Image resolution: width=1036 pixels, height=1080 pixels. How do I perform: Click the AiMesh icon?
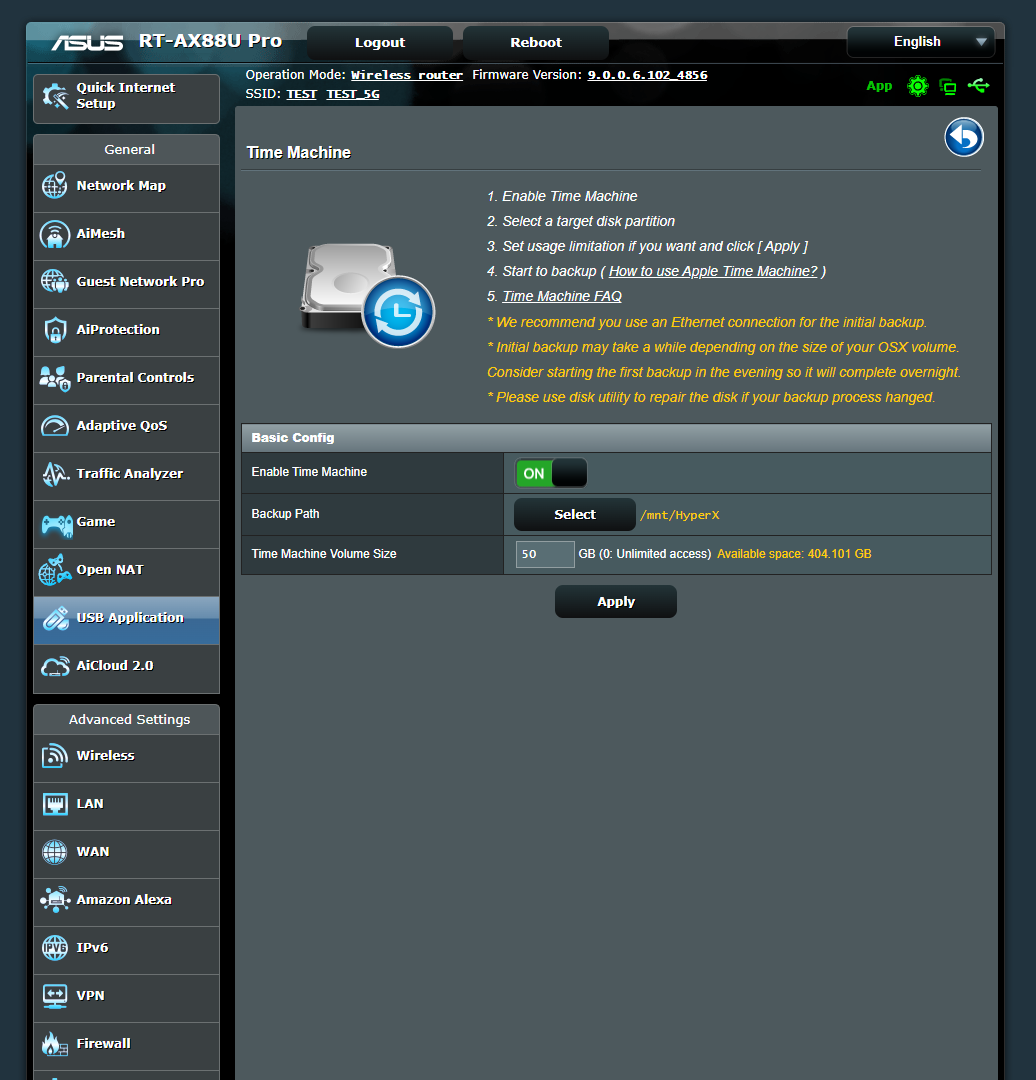pyautogui.click(x=54, y=234)
